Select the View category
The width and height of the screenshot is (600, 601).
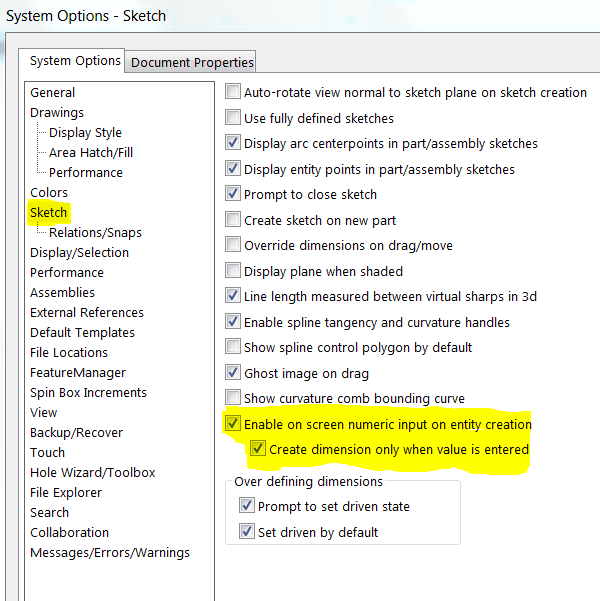(x=43, y=412)
